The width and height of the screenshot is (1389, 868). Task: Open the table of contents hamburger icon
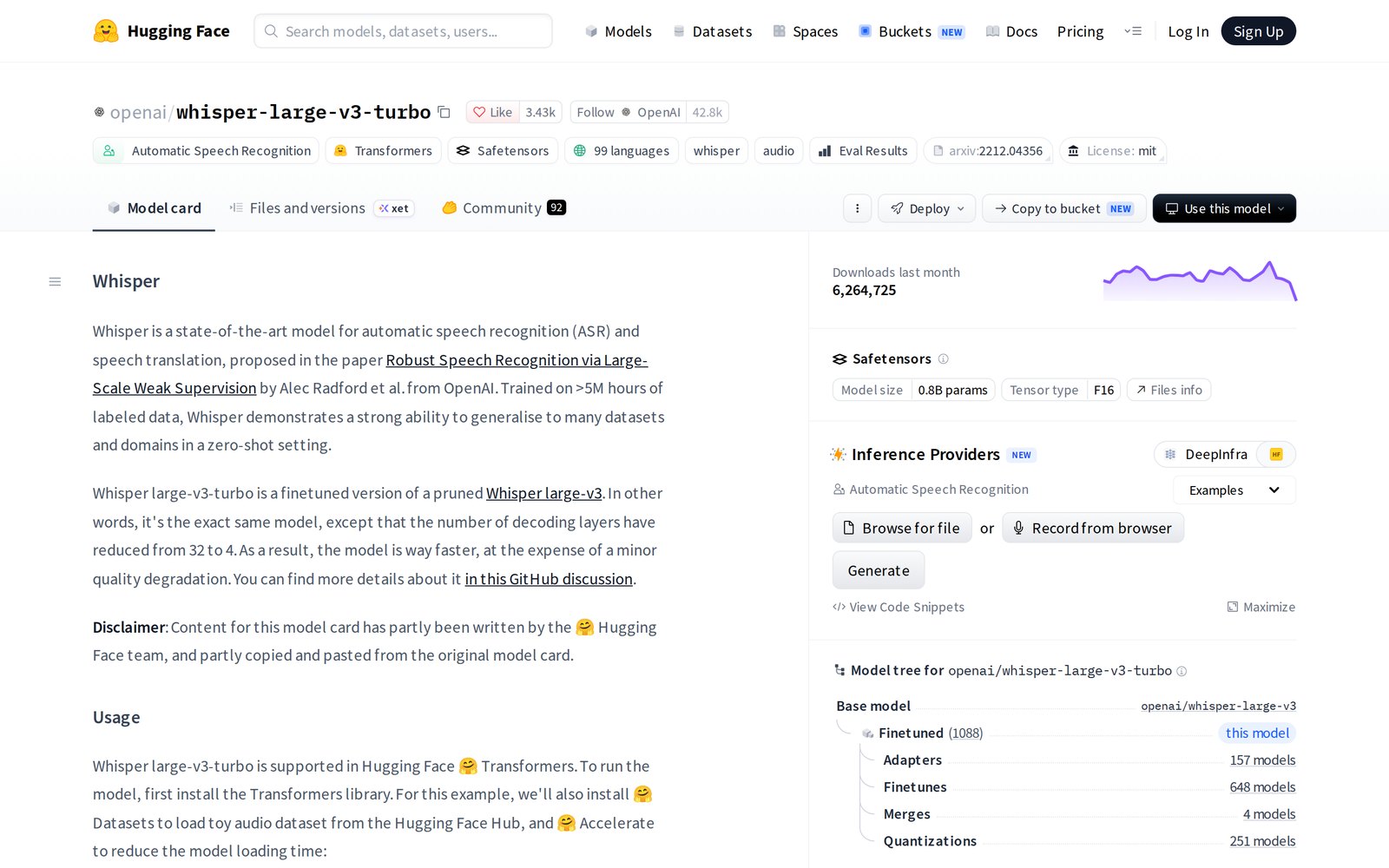[55, 281]
